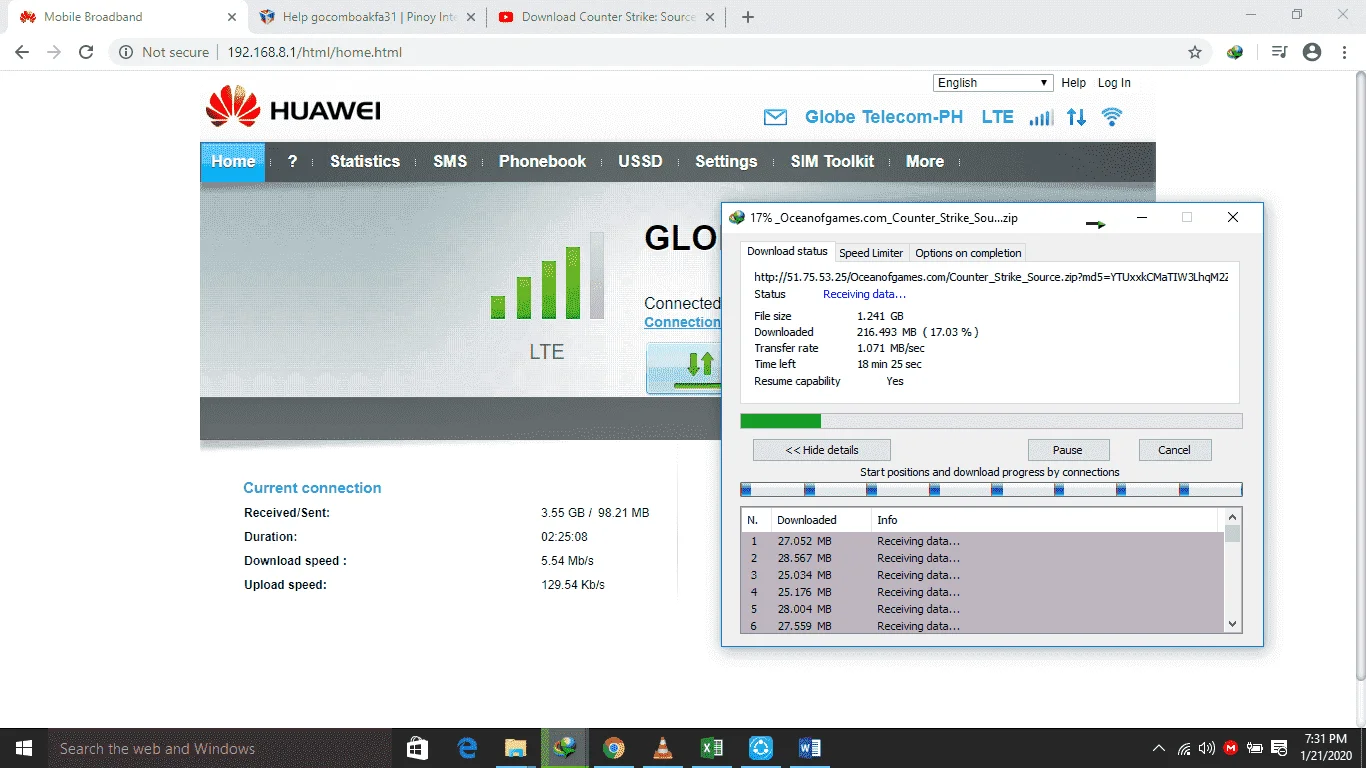
Task: Open Settings in the Huawei navigation bar
Action: pos(726,161)
